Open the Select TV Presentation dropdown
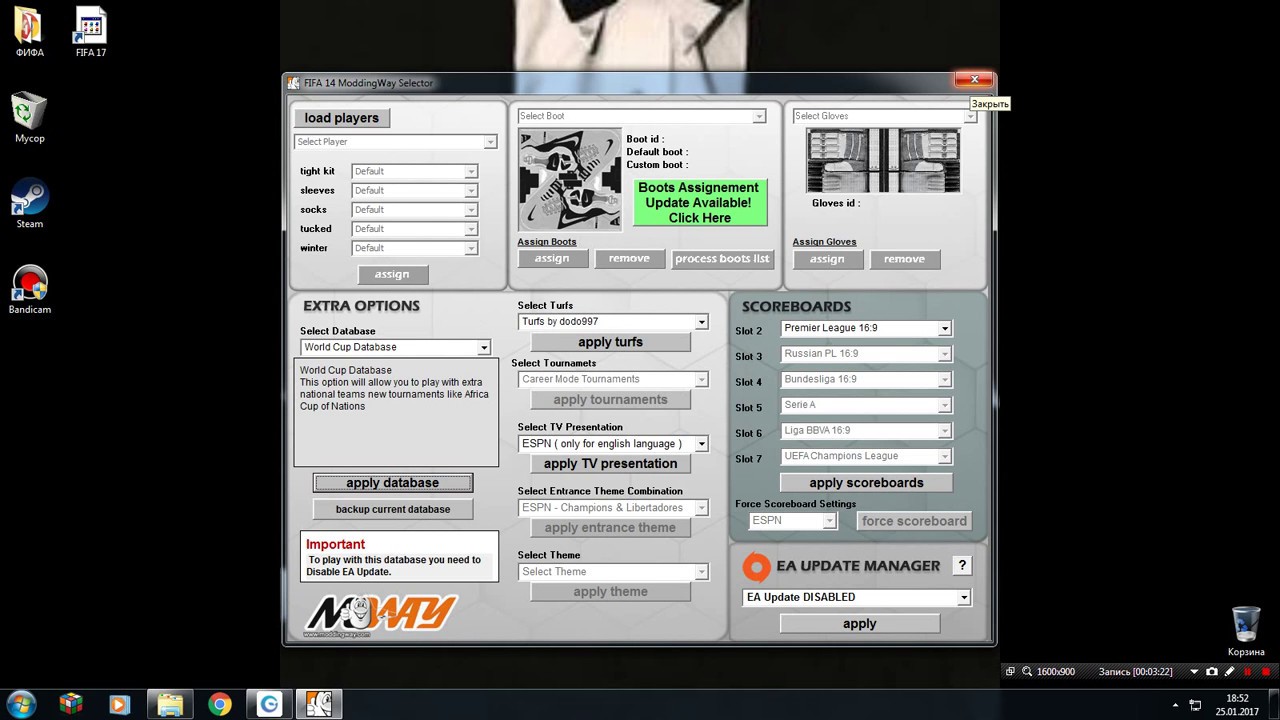The height and width of the screenshot is (720, 1280). click(x=613, y=444)
